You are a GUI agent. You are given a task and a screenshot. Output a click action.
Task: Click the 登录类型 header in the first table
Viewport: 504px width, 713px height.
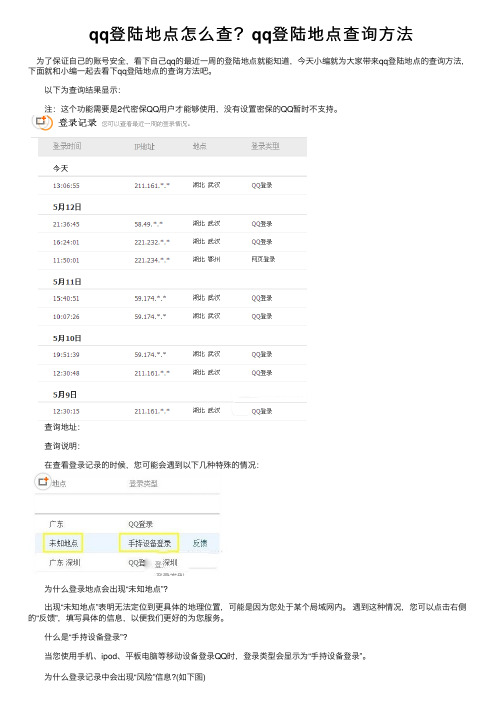[x=265, y=146]
